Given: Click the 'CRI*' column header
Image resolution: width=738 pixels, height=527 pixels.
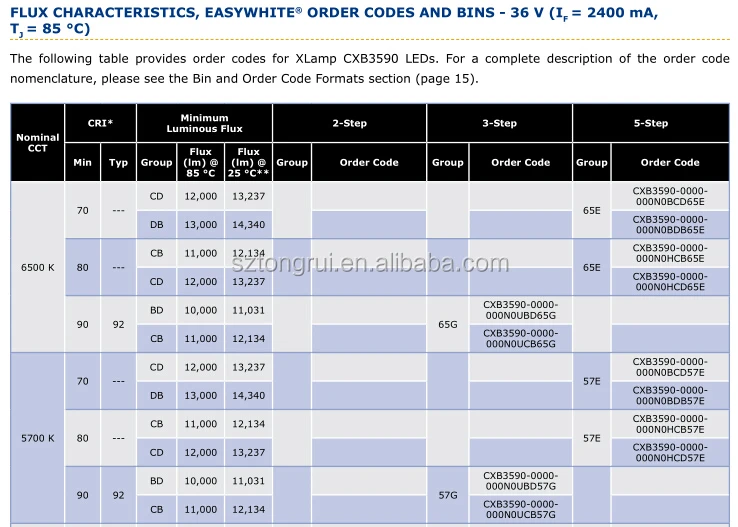Looking at the screenshot, I should pos(100,123).
